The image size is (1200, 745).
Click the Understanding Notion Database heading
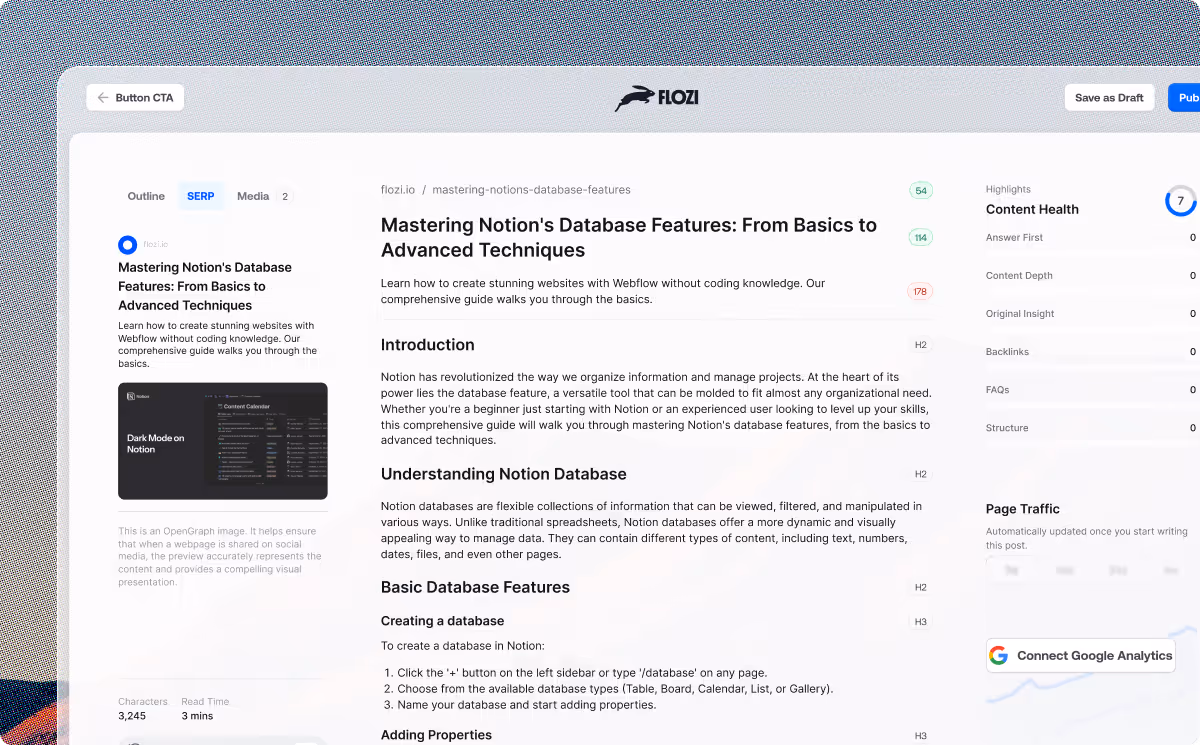(x=504, y=474)
